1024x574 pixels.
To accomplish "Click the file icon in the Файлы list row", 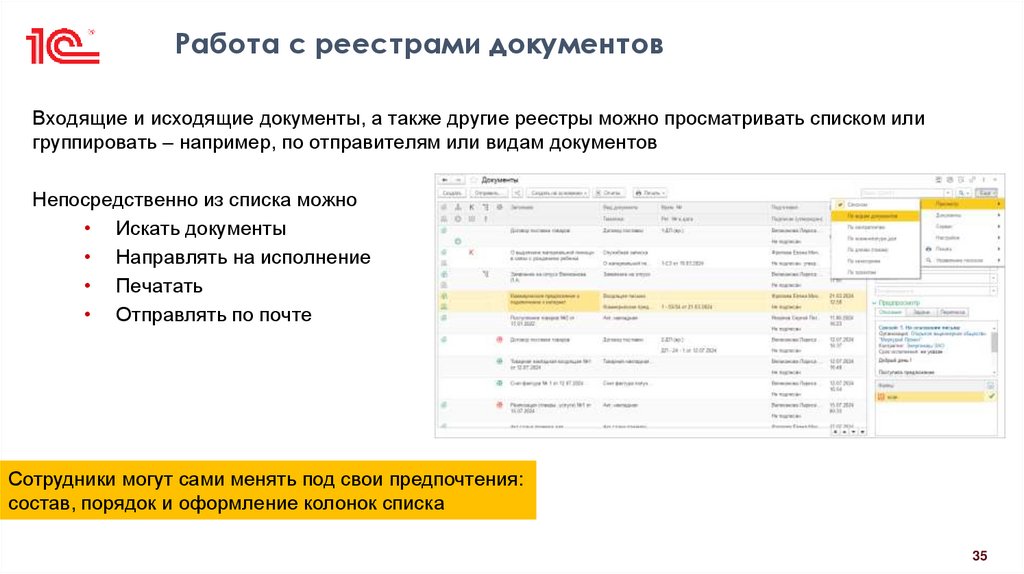I will point(881,396).
